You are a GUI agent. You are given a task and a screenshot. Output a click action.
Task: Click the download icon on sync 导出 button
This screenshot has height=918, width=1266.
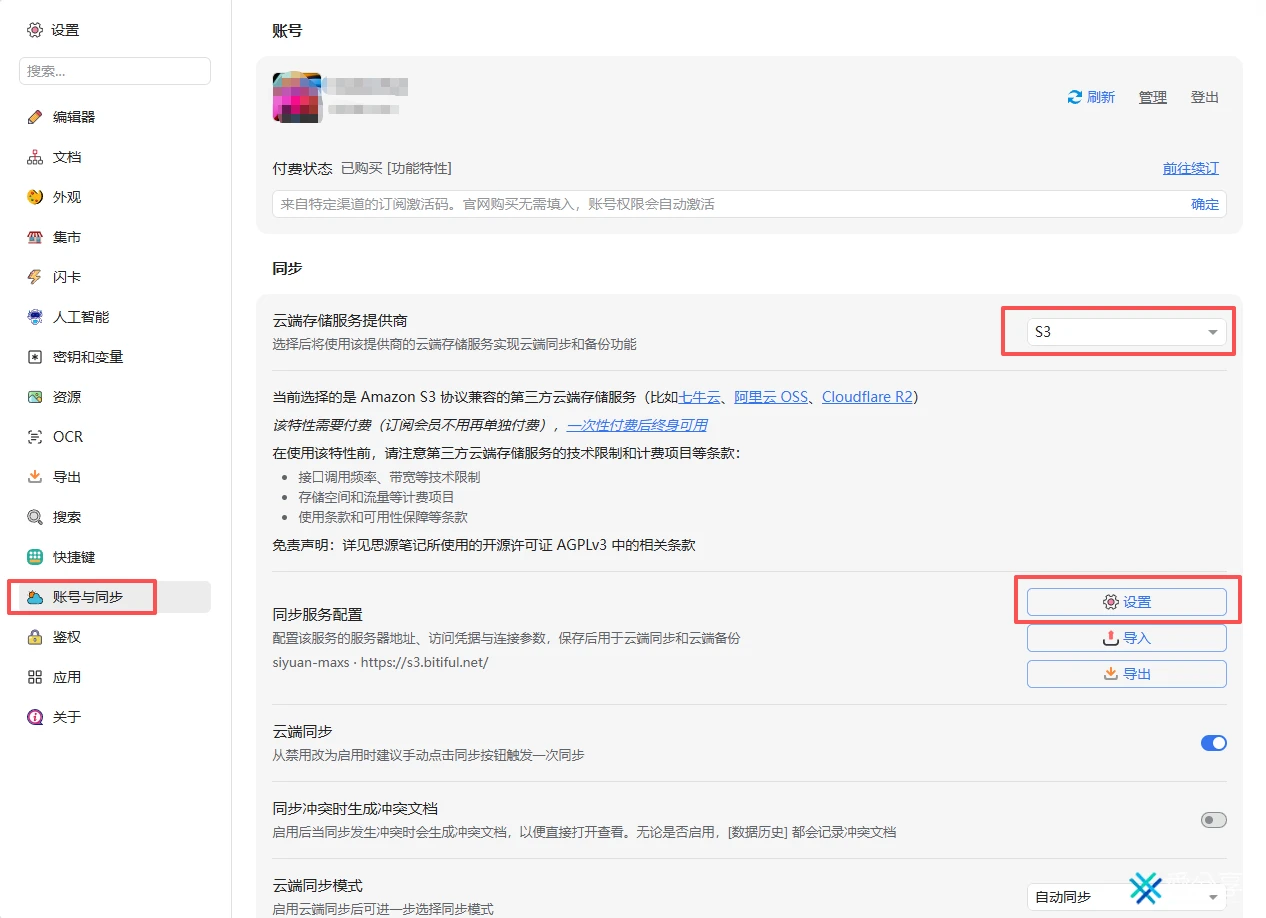pyautogui.click(x=1110, y=674)
